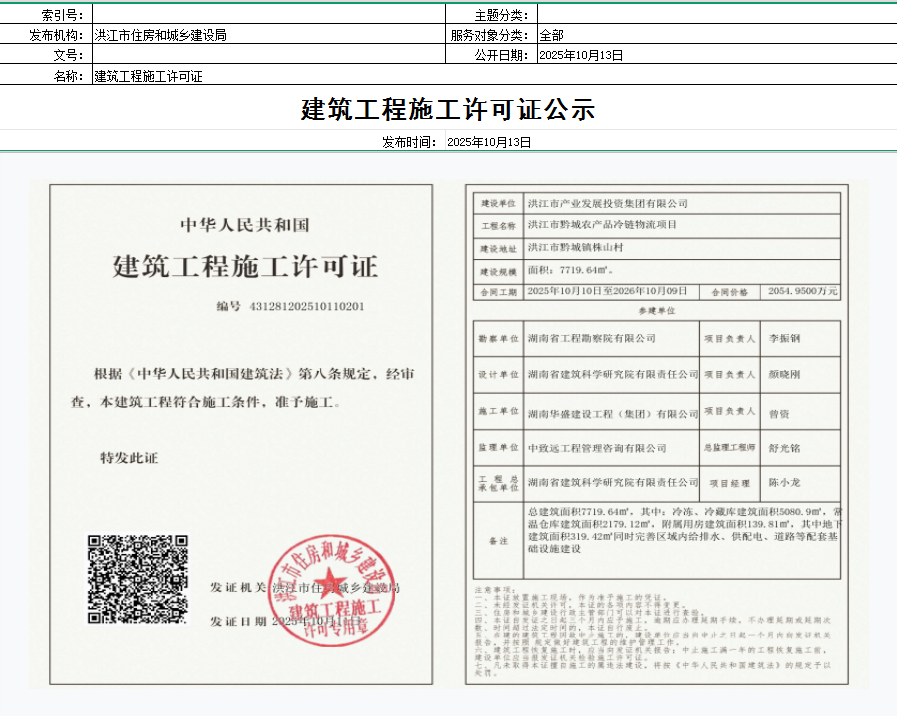
Task: Click the 建设单位 name 洪江市产业发展投资集团有限公司
Action: pyautogui.click(x=608, y=203)
